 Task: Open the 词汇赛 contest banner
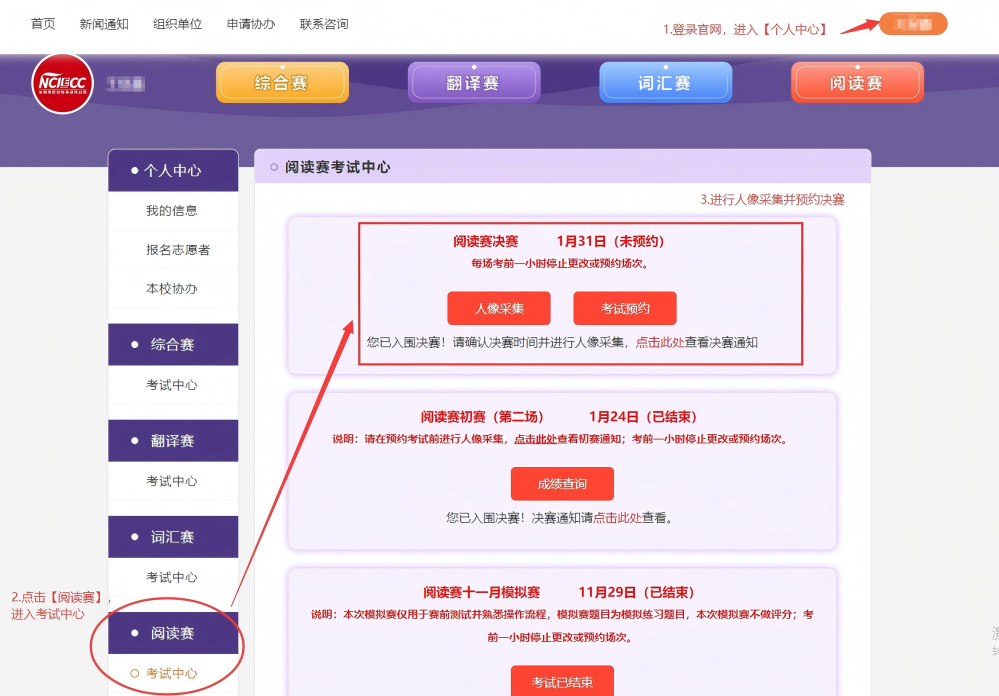(665, 84)
